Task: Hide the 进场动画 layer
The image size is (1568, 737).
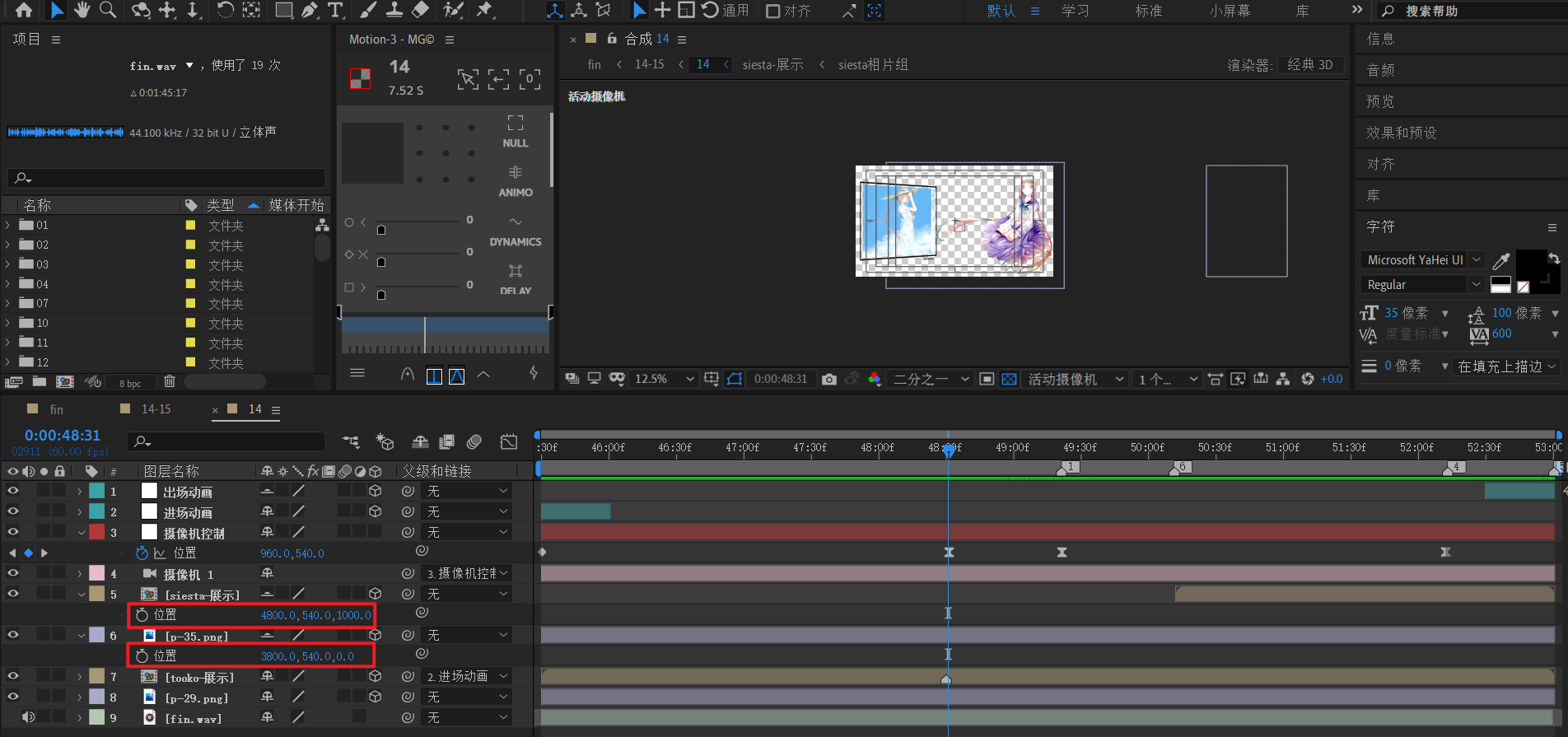Action: click(x=12, y=511)
